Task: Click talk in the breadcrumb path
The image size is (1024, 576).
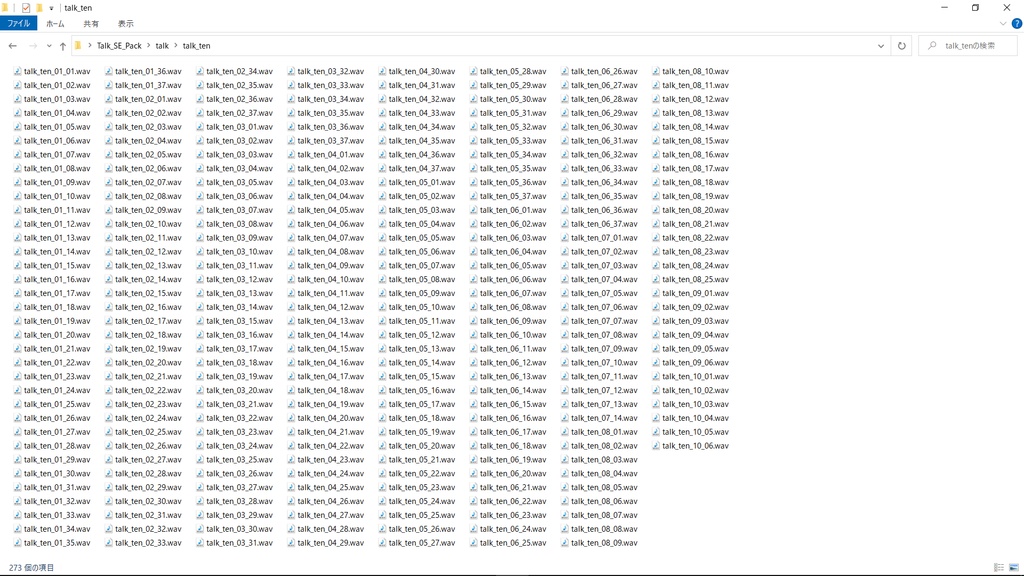Action: [162, 46]
